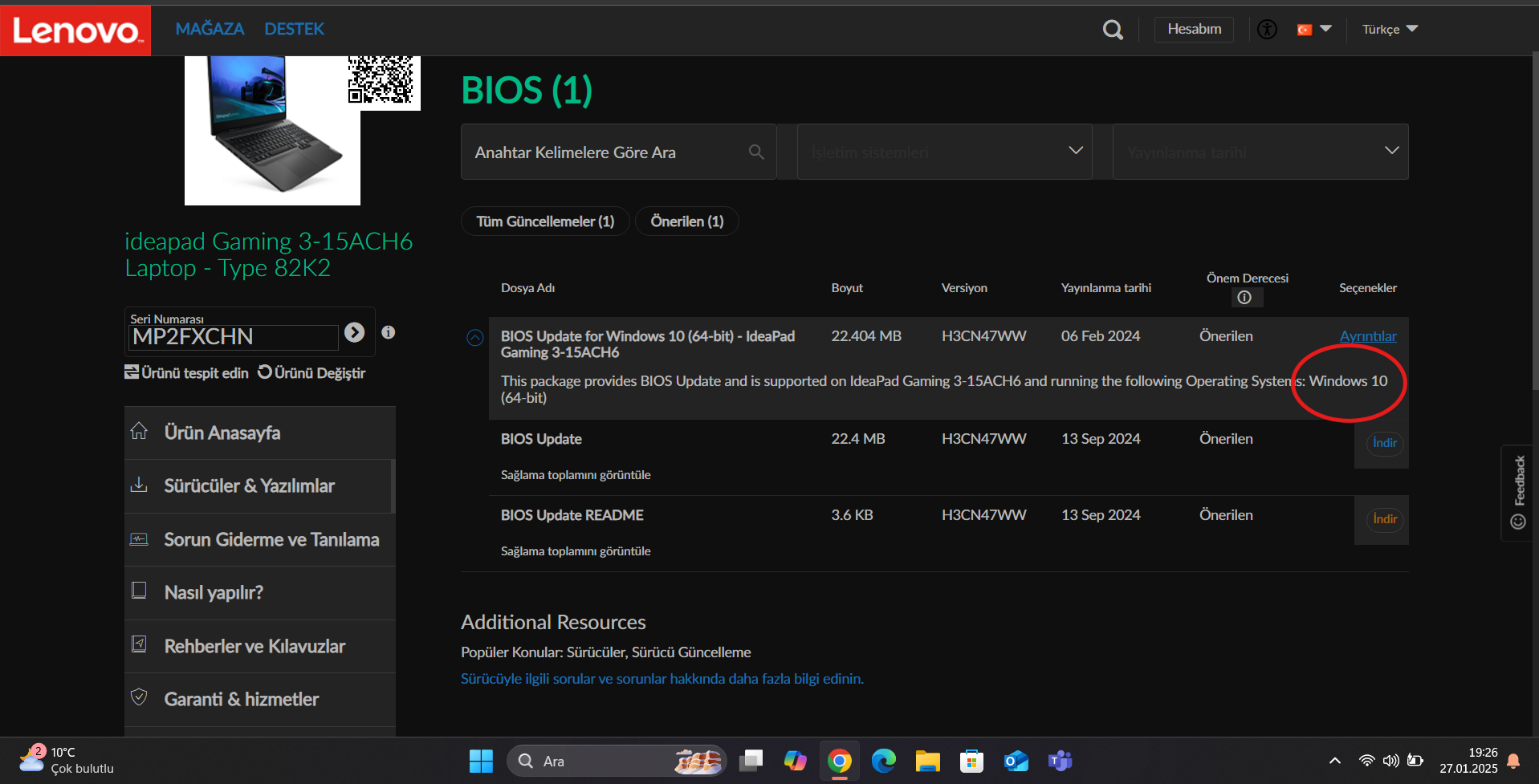Open the Nasıl yapılır? section
1539x784 pixels.
[260, 593]
